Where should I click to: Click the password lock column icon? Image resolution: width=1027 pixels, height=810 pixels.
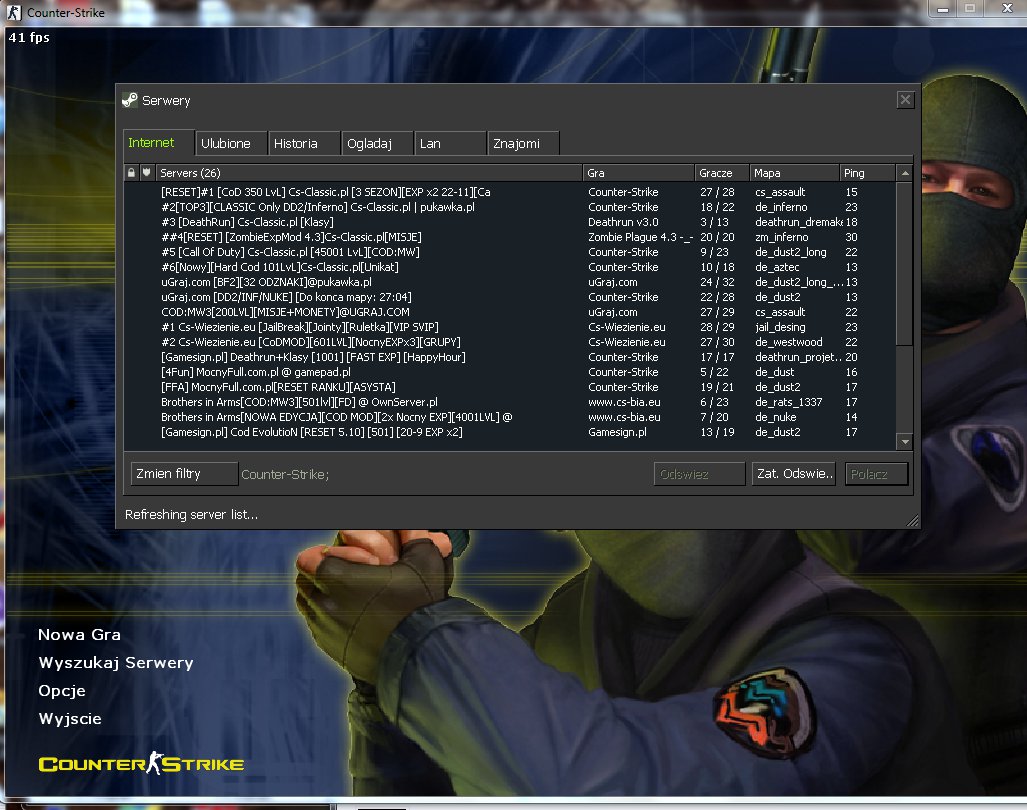point(132,173)
